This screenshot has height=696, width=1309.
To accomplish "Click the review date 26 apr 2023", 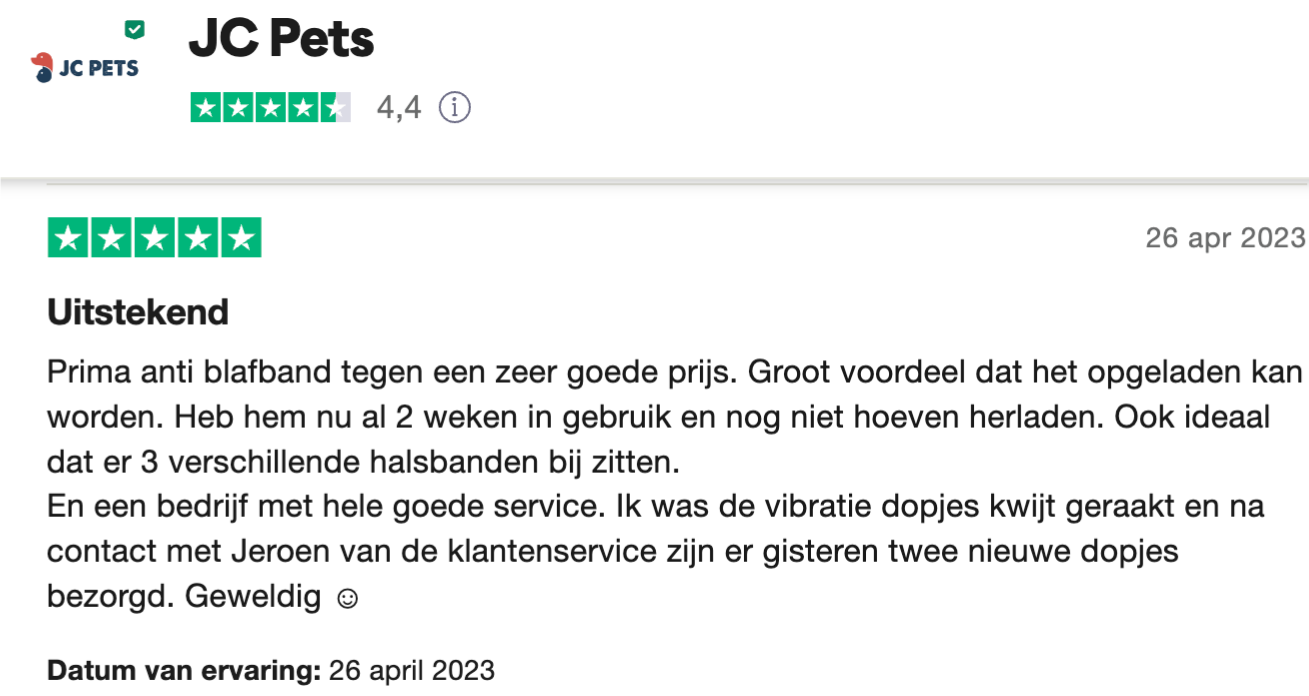I will click(1225, 238).
